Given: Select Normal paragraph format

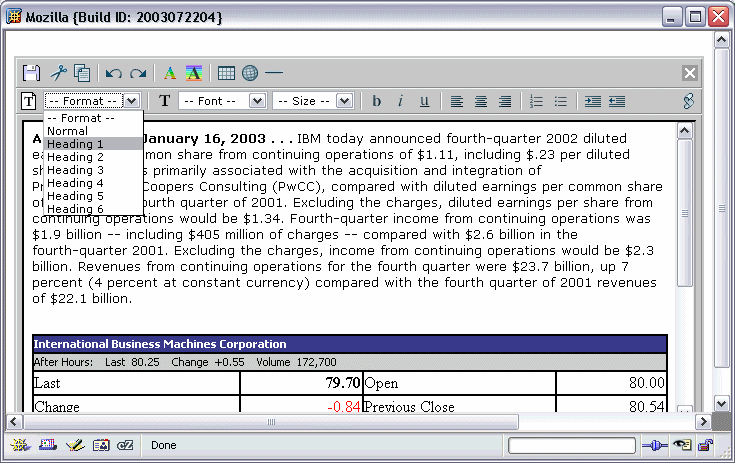Looking at the screenshot, I should pyautogui.click(x=93, y=131).
